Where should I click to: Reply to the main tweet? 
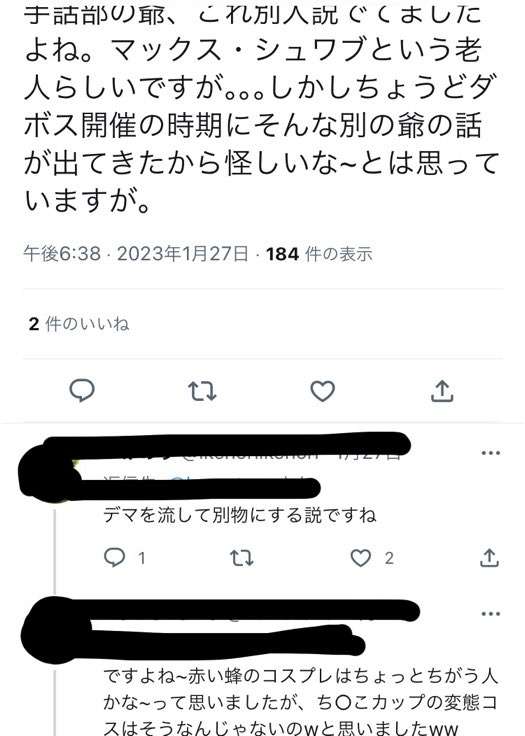tap(82, 391)
